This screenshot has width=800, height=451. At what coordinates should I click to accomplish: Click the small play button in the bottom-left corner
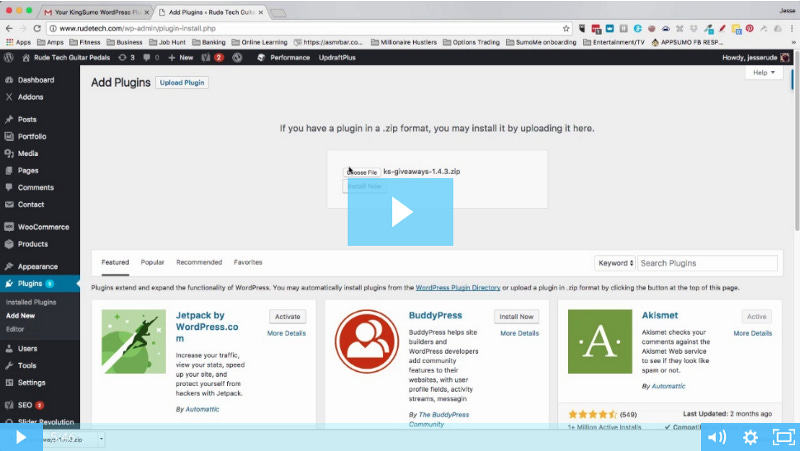pyautogui.click(x=21, y=437)
